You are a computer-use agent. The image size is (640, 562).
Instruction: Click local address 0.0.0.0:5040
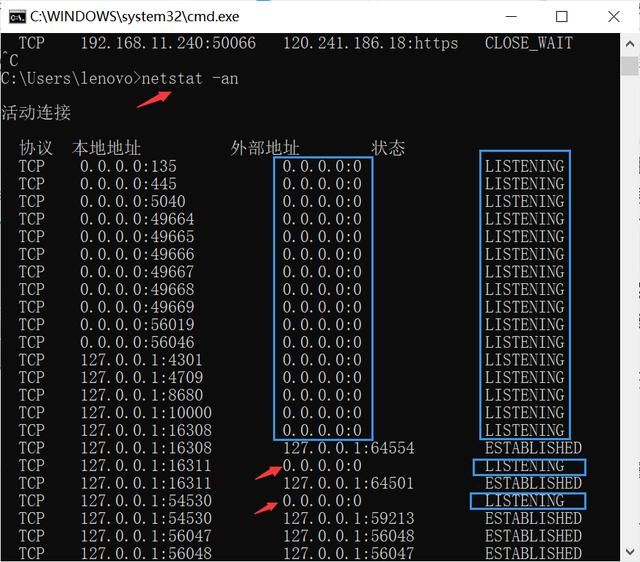[133, 201]
